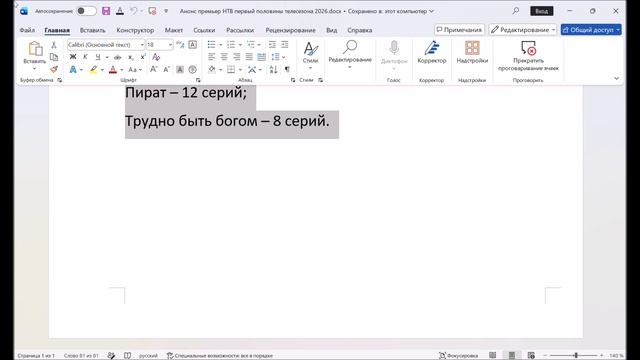640x360 pixels.
Task: Activate the Format Painter brush
Action: pyautogui.click(x=53, y=70)
